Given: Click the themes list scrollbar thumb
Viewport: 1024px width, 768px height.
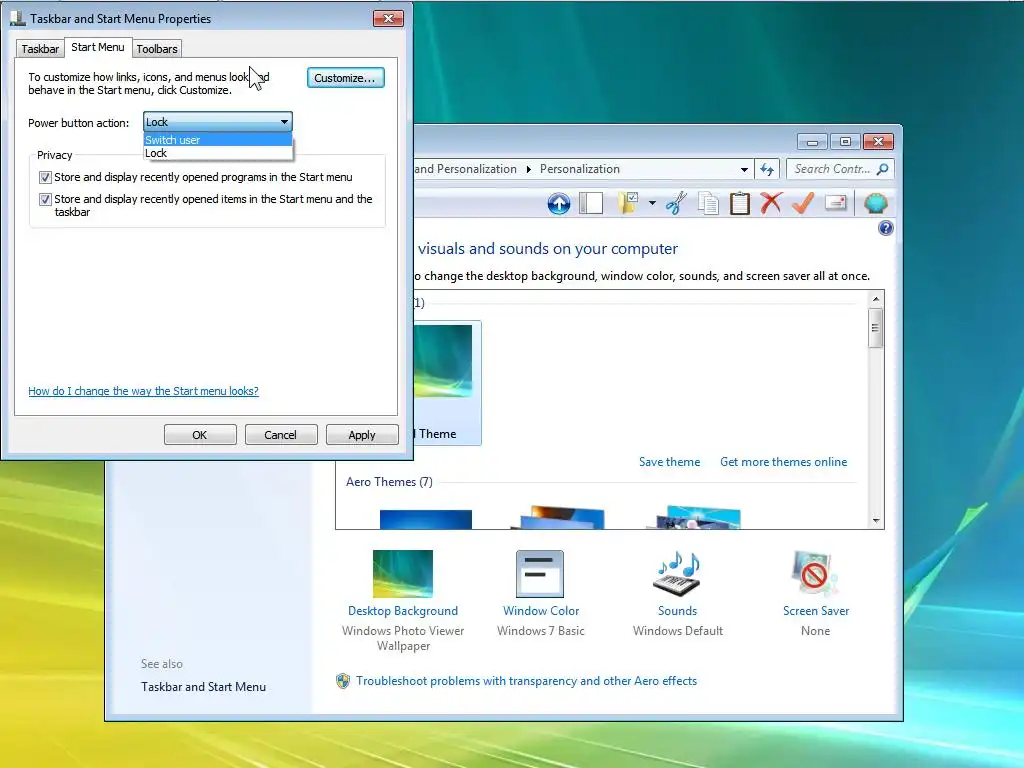Looking at the screenshot, I should (x=876, y=327).
